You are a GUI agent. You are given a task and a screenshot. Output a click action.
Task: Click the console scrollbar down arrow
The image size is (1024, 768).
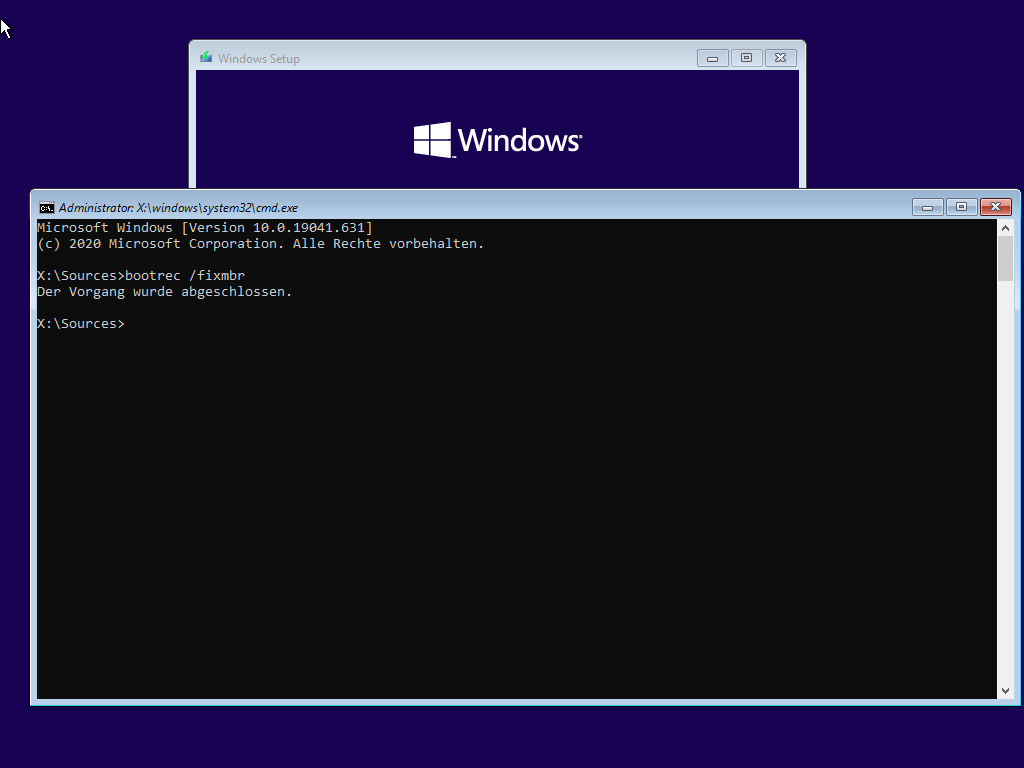pyautogui.click(x=1005, y=690)
